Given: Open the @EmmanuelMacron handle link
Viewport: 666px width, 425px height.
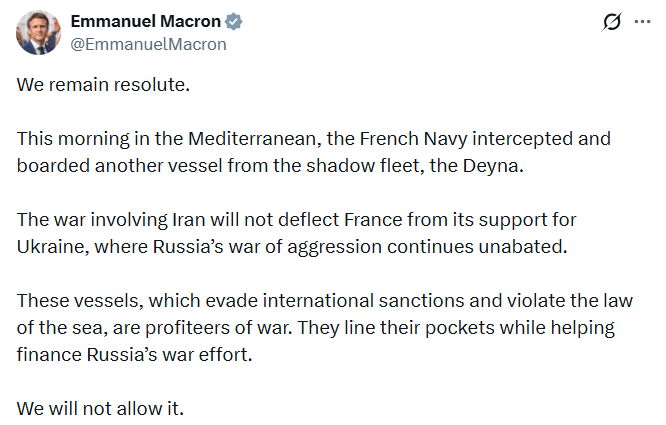Looking at the screenshot, I should pos(148,44).
